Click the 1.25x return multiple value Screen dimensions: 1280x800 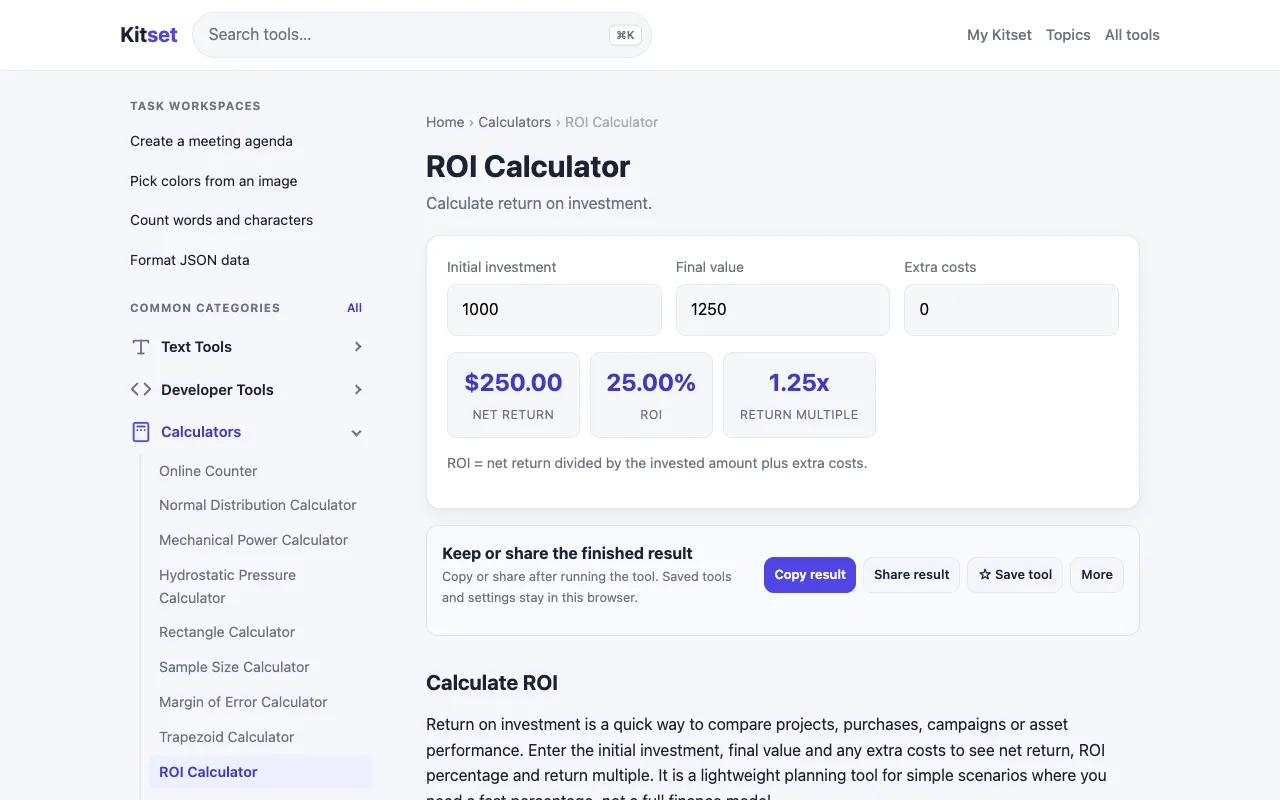(799, 382)
